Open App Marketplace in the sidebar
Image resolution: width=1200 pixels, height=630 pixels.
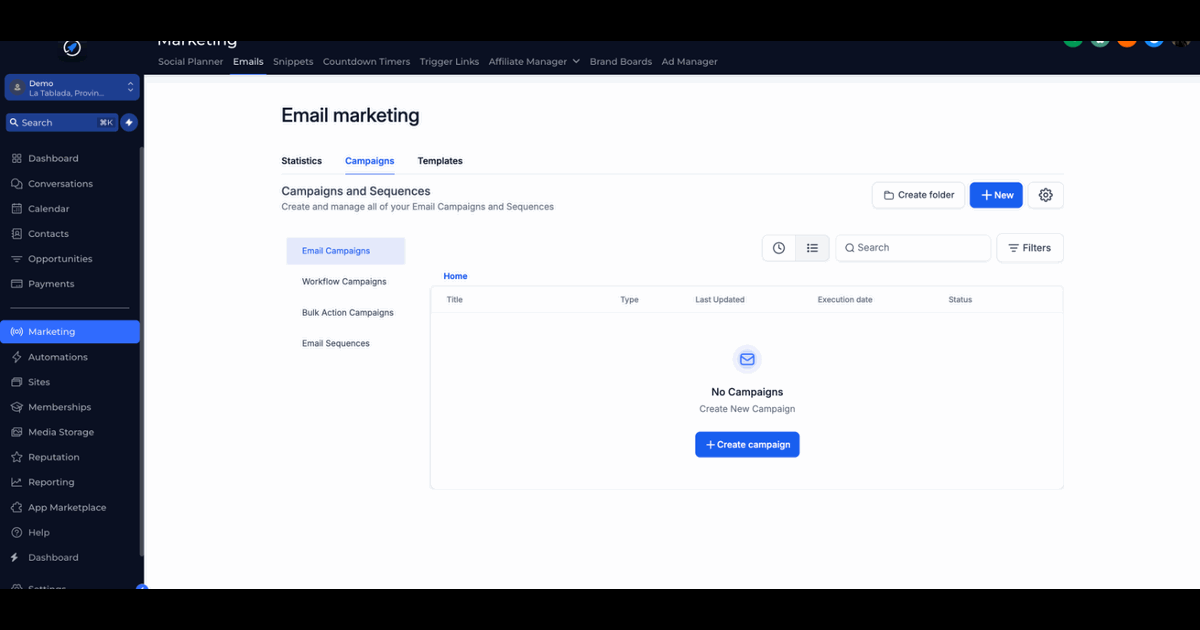click(x=67, y=507)
